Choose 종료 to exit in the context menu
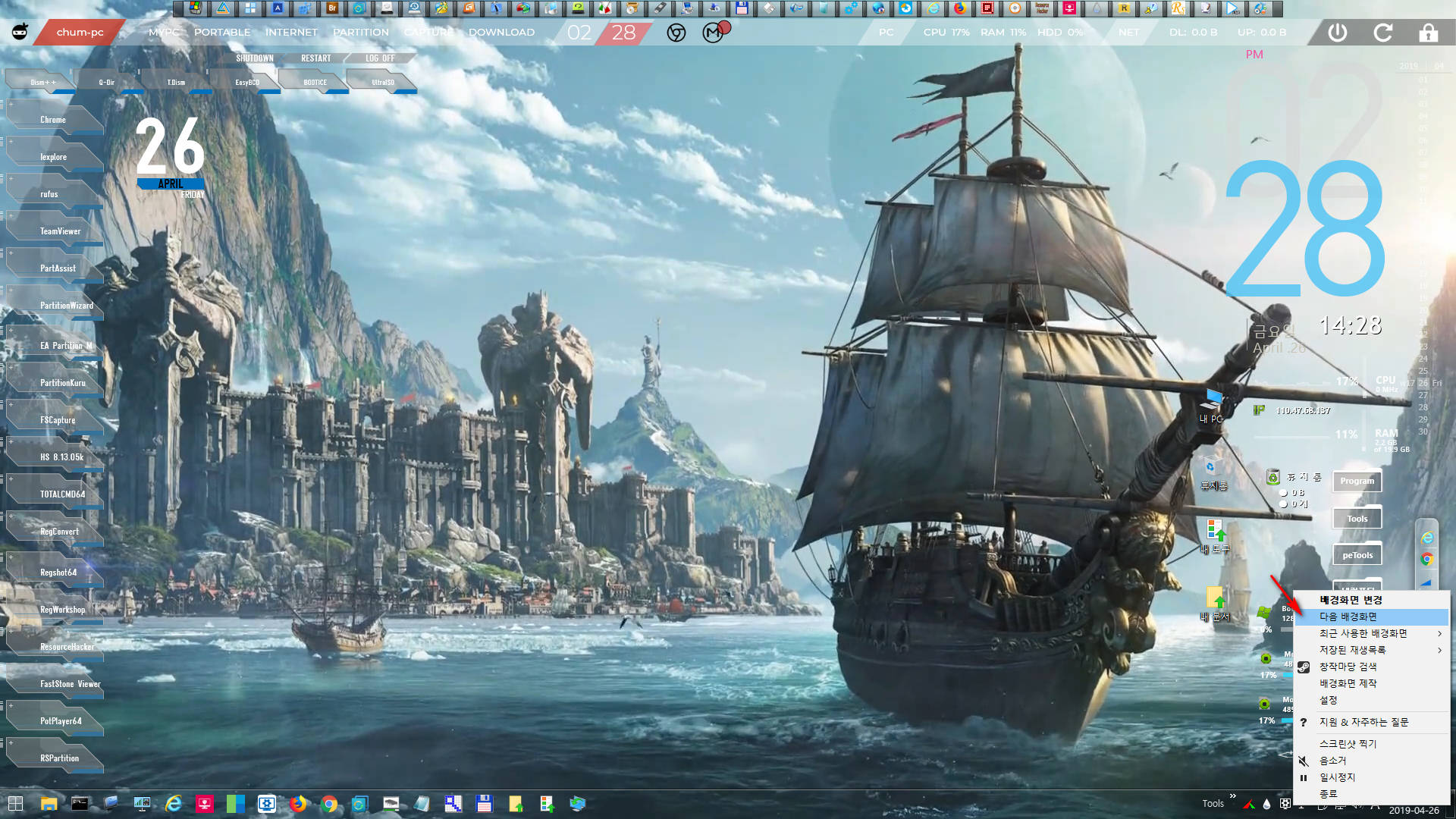The image size is (1456, 819). click(1371, 794)
